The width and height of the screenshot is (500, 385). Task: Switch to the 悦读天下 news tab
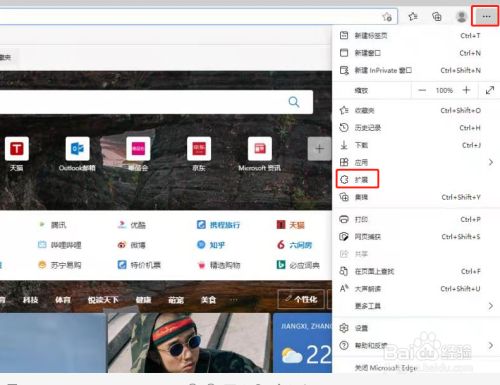pos(103,300)
